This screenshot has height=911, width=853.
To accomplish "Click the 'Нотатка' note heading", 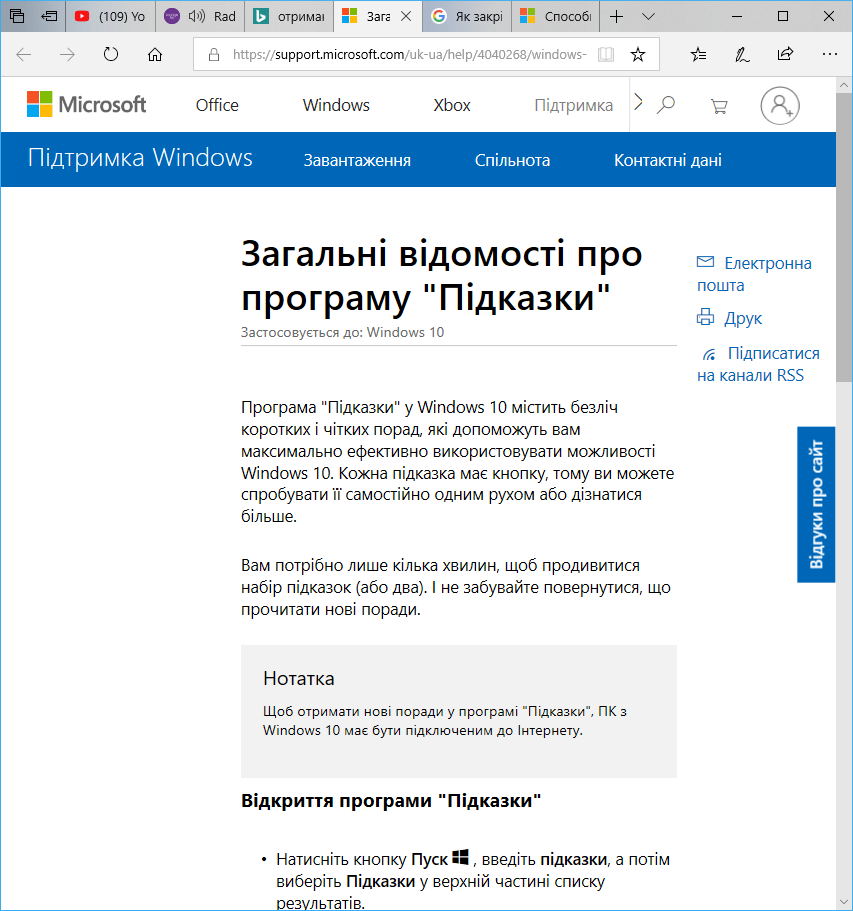I will pos(299,679).
